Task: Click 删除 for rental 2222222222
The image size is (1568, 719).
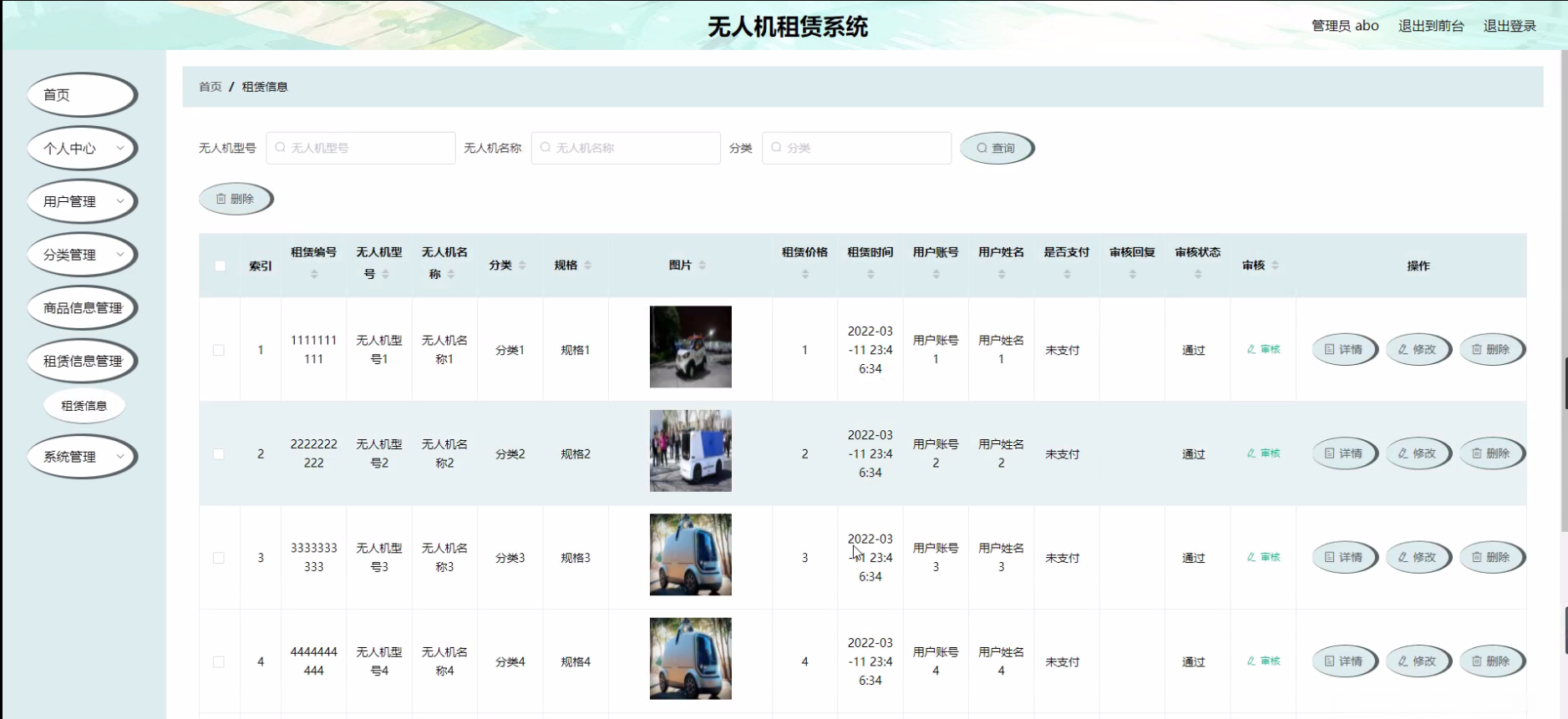Action: 1491,453
